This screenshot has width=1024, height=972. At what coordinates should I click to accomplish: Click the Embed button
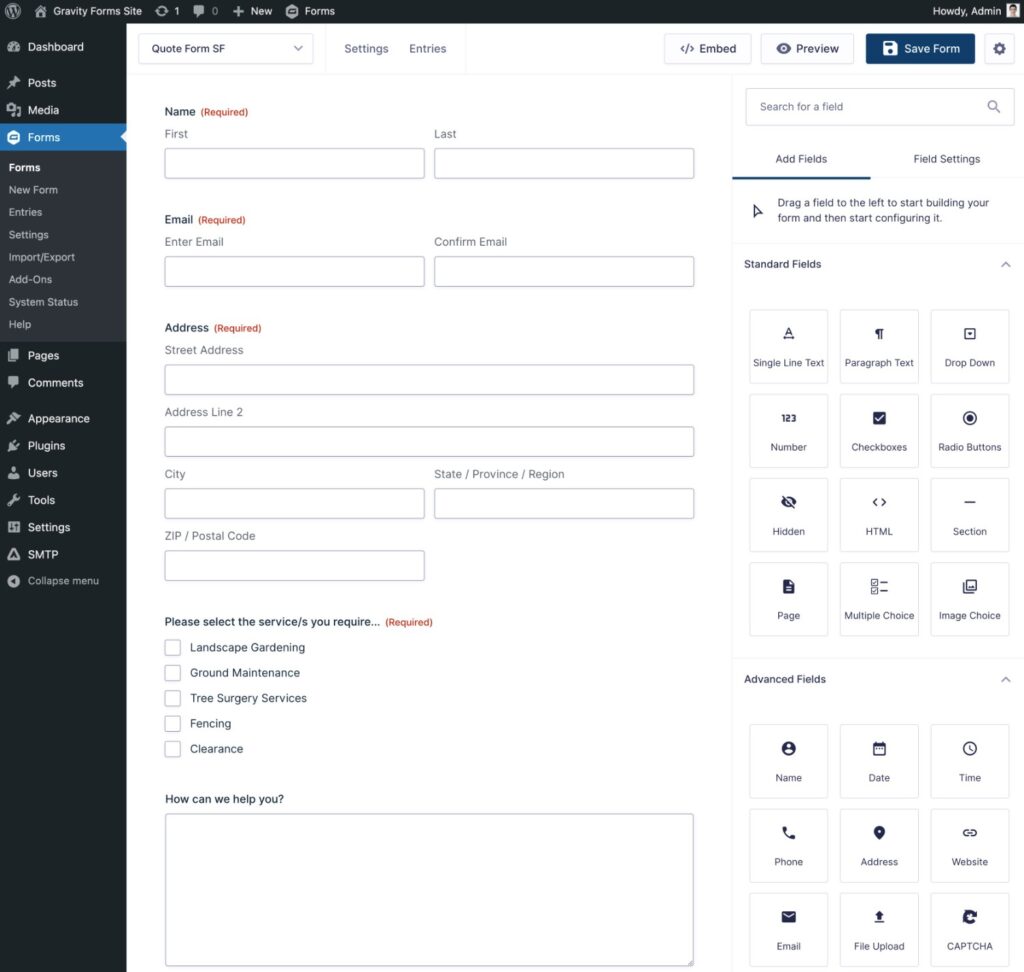click(707, 48)
